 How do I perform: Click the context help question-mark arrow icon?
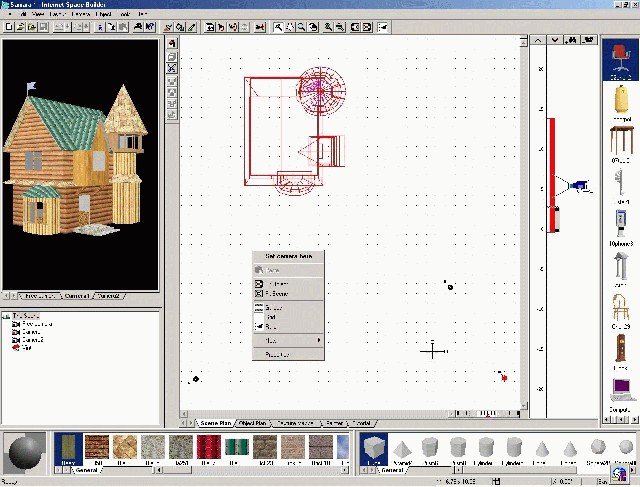point(150,27)
